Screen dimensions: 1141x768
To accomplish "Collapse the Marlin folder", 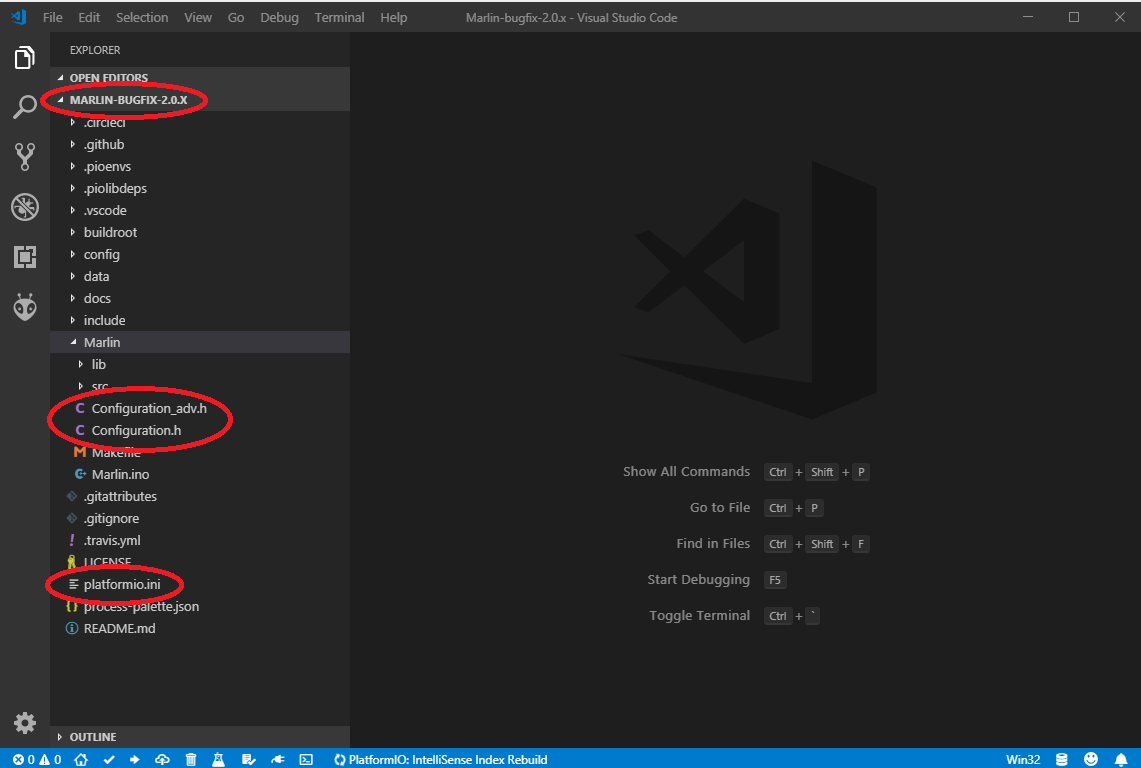I will 200,342.
